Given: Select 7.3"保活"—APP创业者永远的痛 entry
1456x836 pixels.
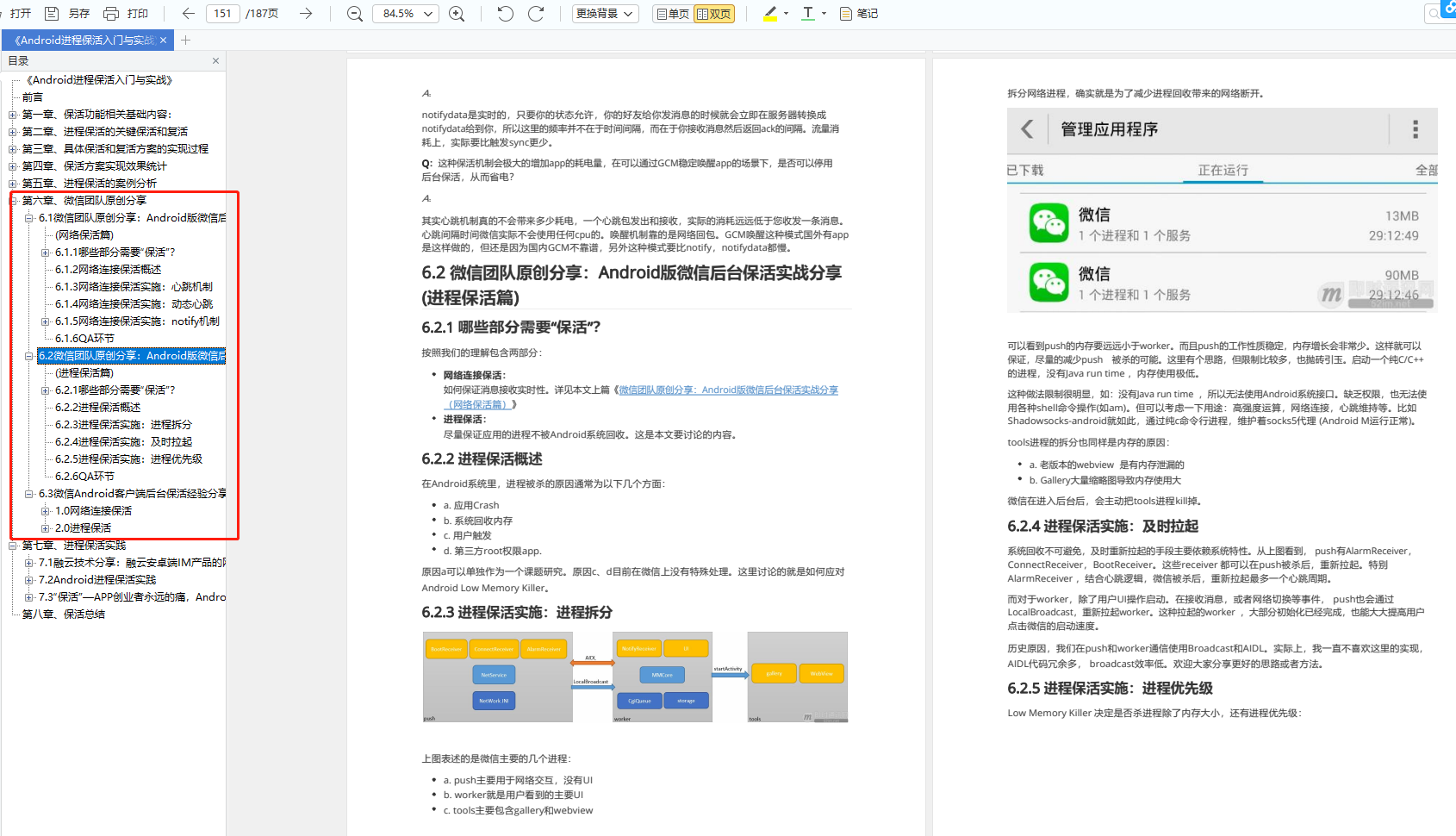Looking at the screenshot, I should pos(132,597).
